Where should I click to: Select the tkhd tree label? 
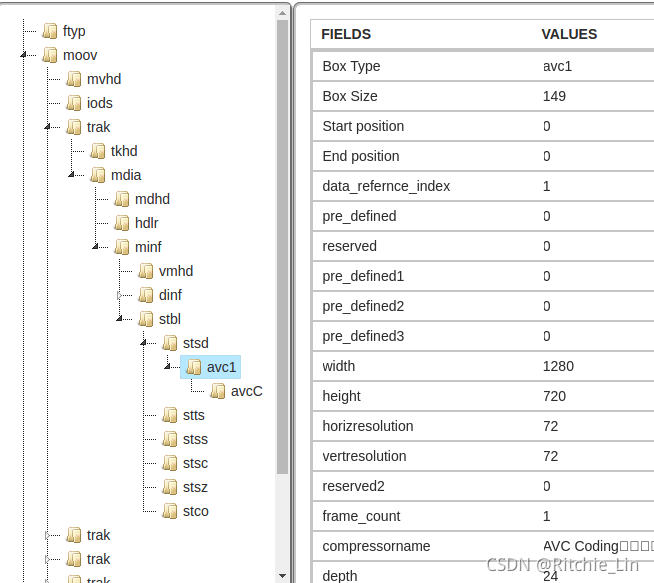tap(124, 151)
